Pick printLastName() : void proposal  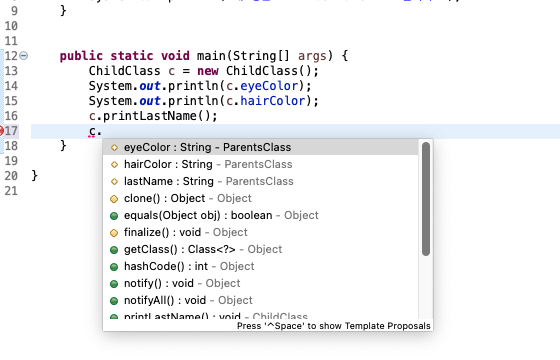(260, 315)
